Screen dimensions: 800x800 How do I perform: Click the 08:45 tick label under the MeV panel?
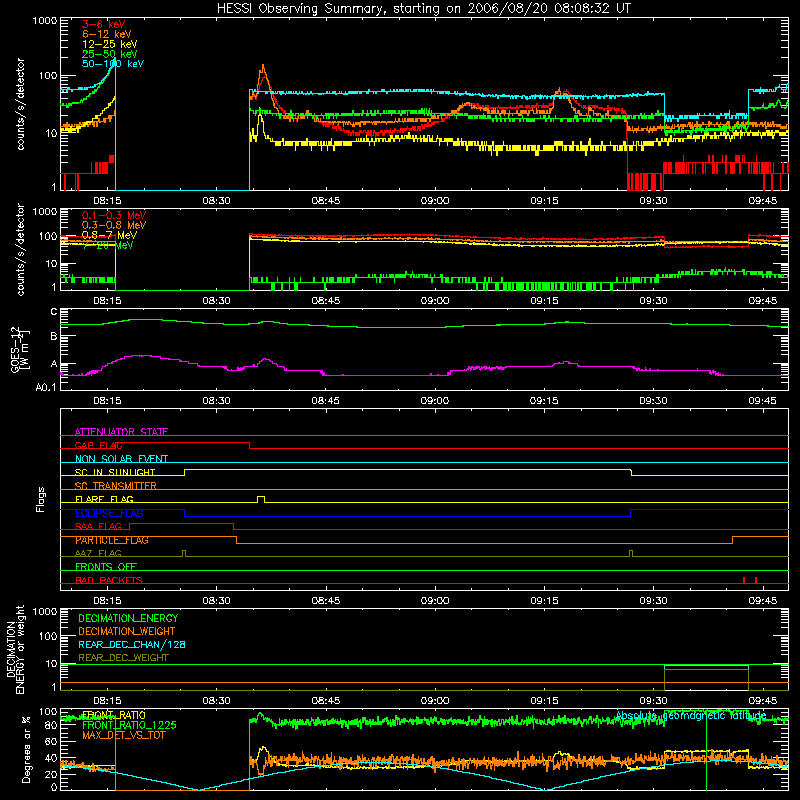click(x=326, y=301)
